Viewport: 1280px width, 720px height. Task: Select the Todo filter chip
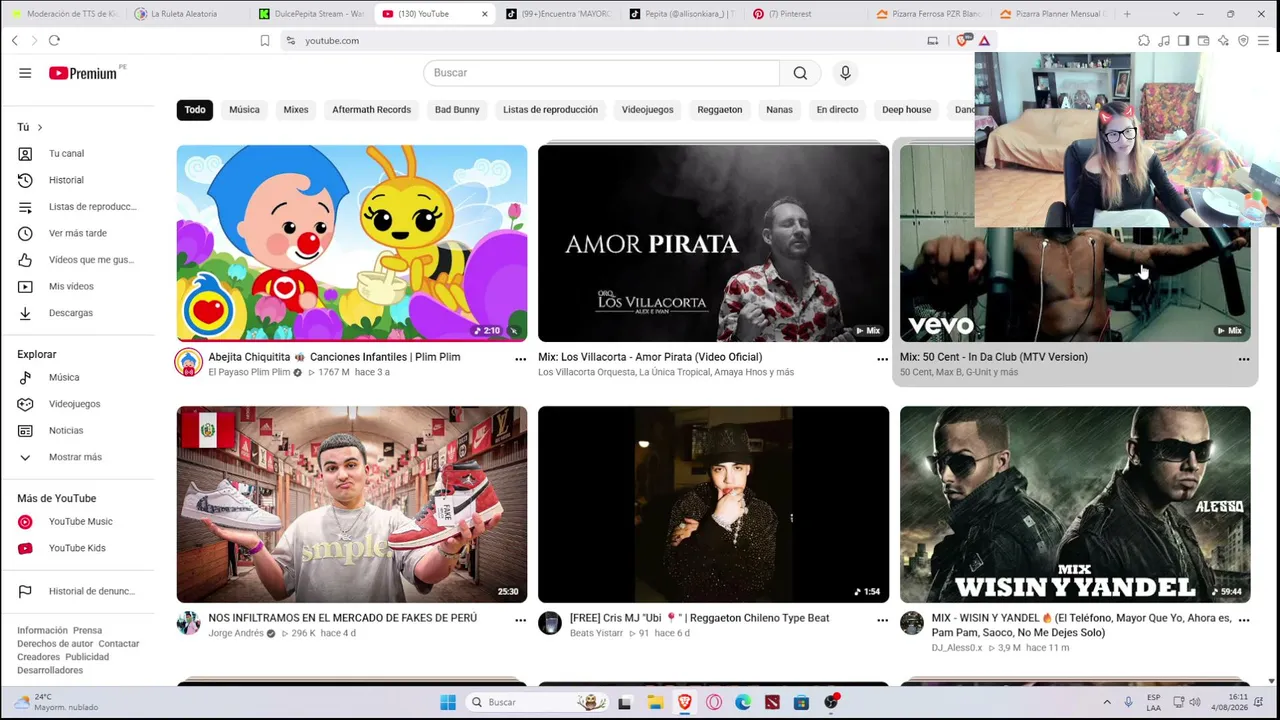(x=195, y=110)
